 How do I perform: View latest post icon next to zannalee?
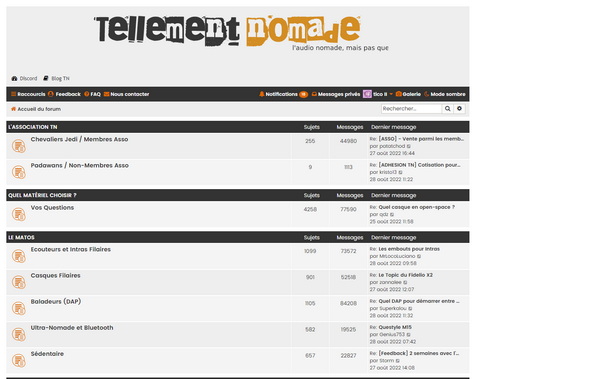click(405, 282)
